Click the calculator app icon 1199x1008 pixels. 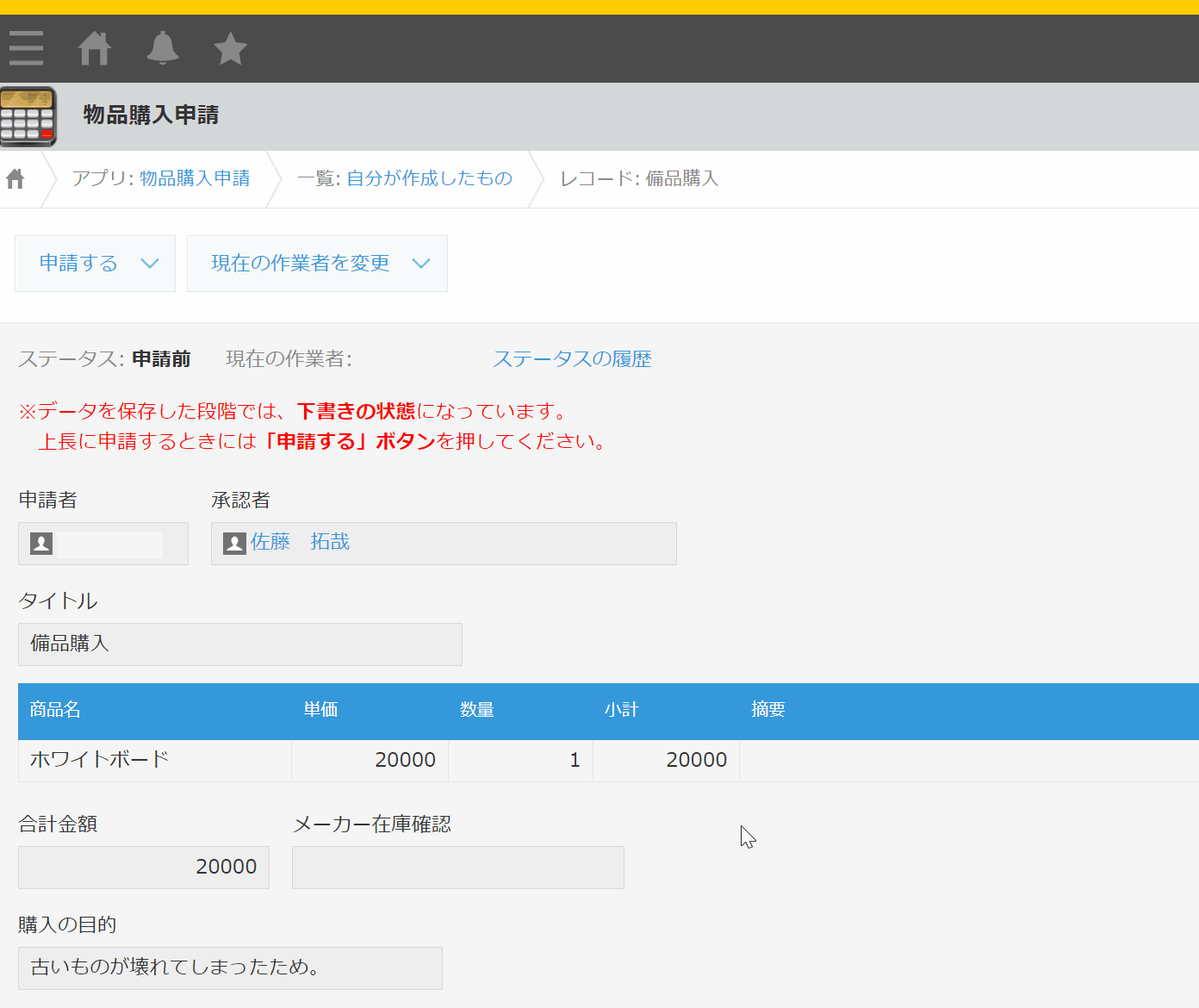point(28,116)
